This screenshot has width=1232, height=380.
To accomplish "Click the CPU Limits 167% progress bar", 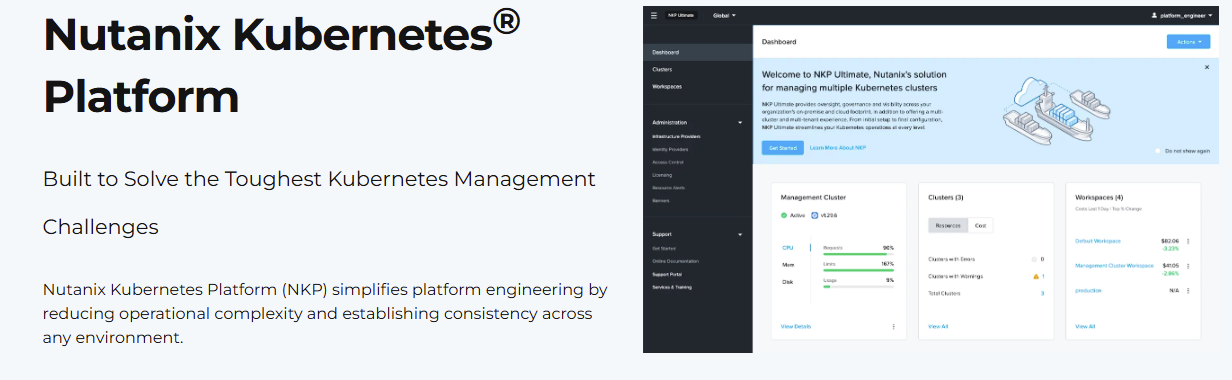I will pos(858,270).
